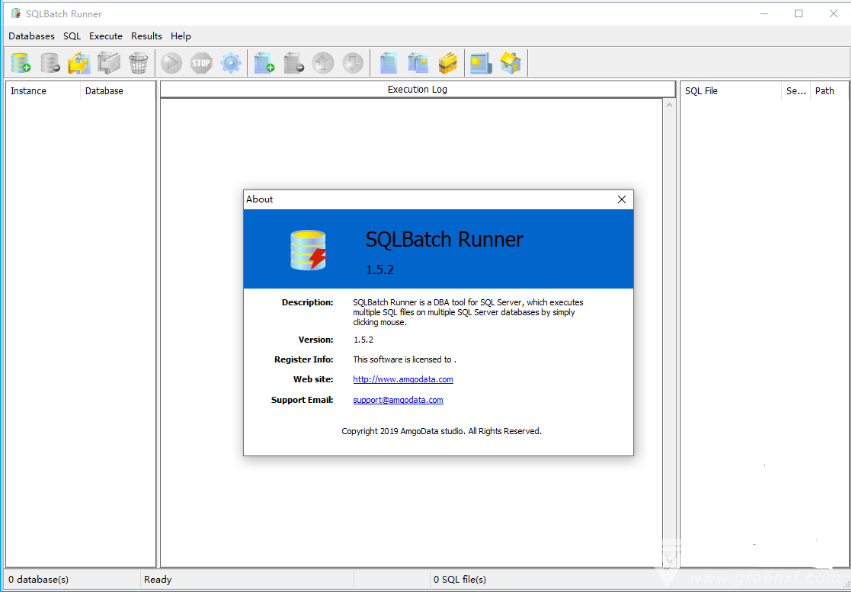Click the blue gear options icon
Image resolution: width=851 pixels, height=592 pixels.
[231, 63]
